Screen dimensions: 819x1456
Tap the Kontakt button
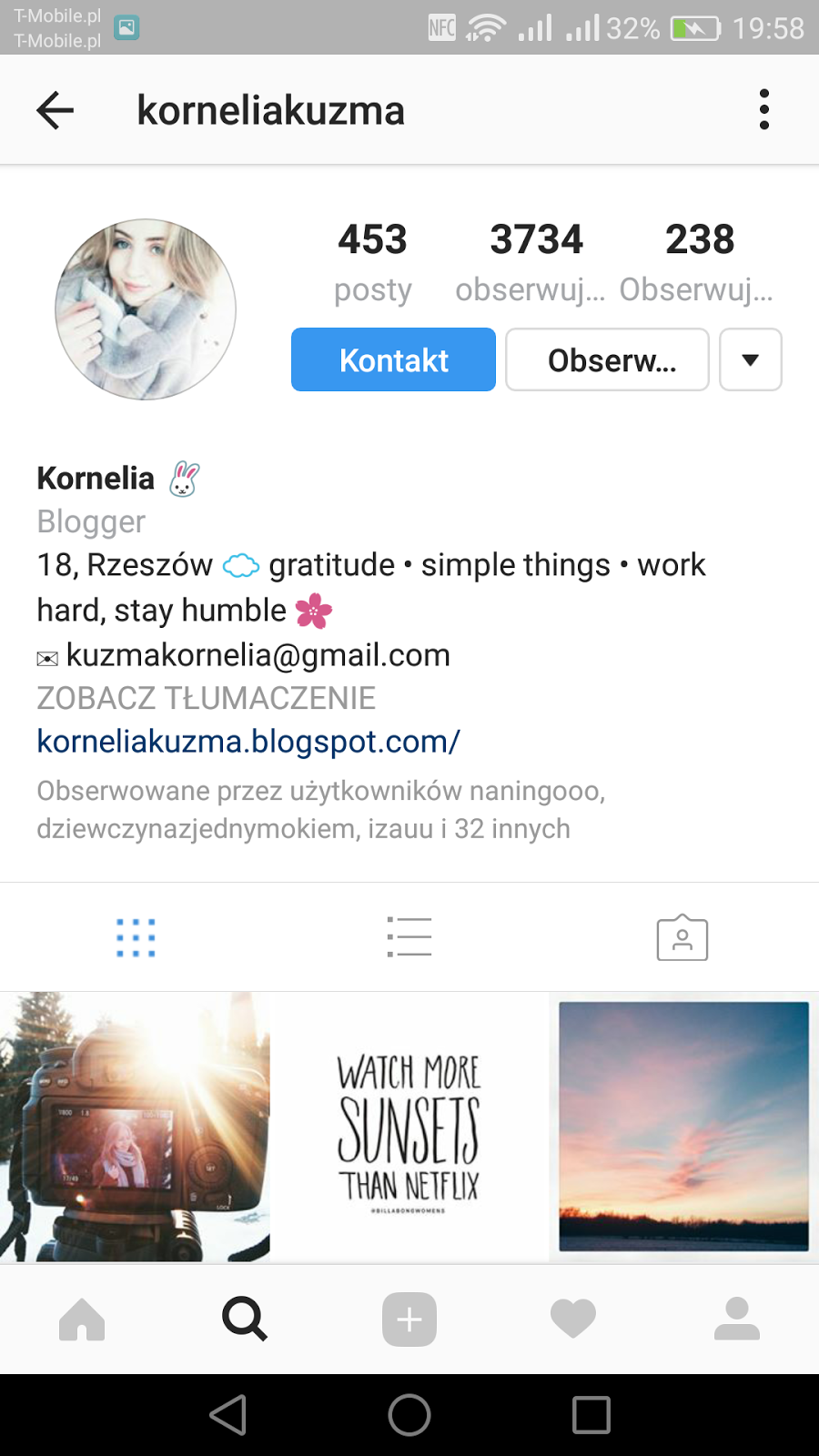393,359
